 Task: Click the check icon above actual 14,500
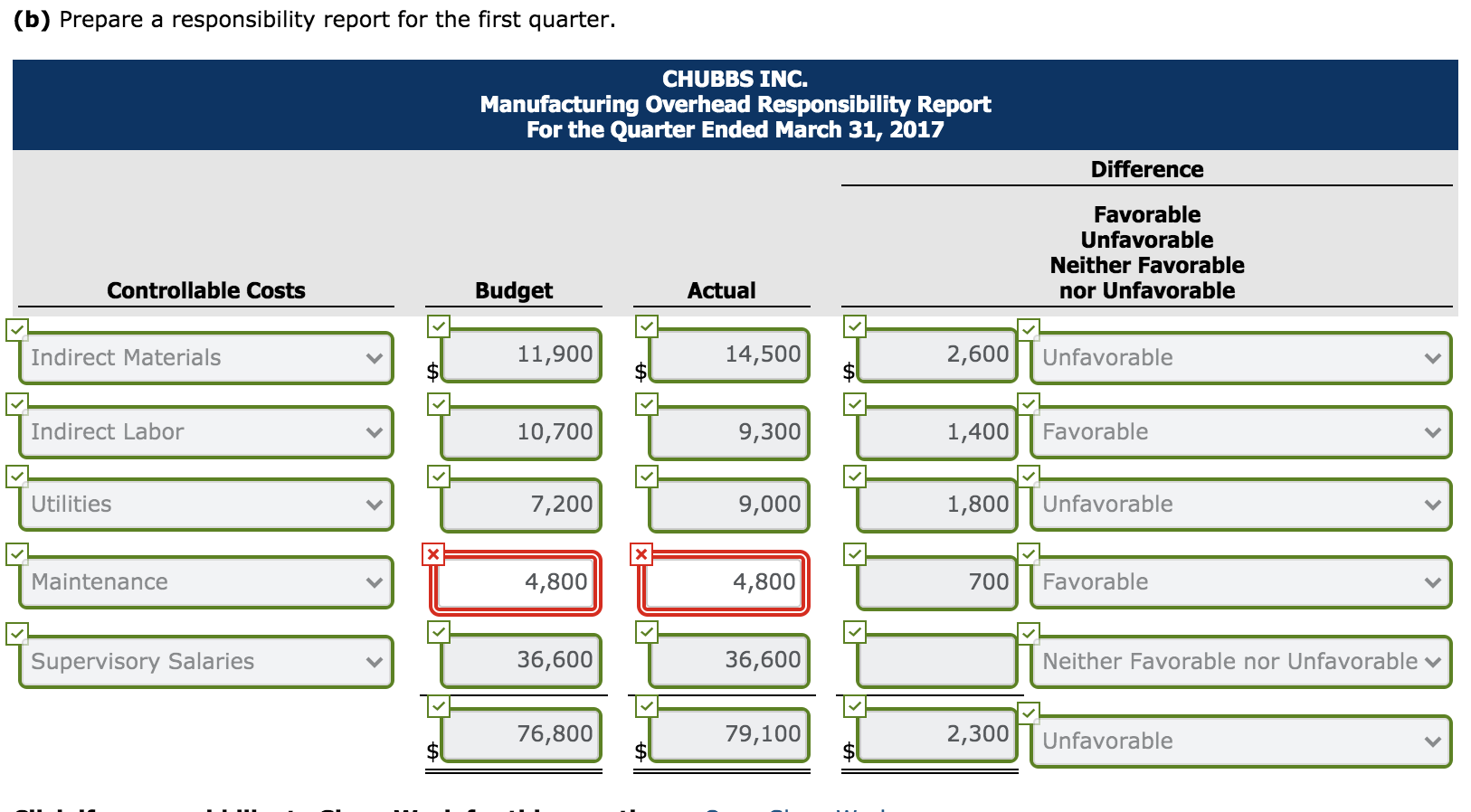pos(647,326)
